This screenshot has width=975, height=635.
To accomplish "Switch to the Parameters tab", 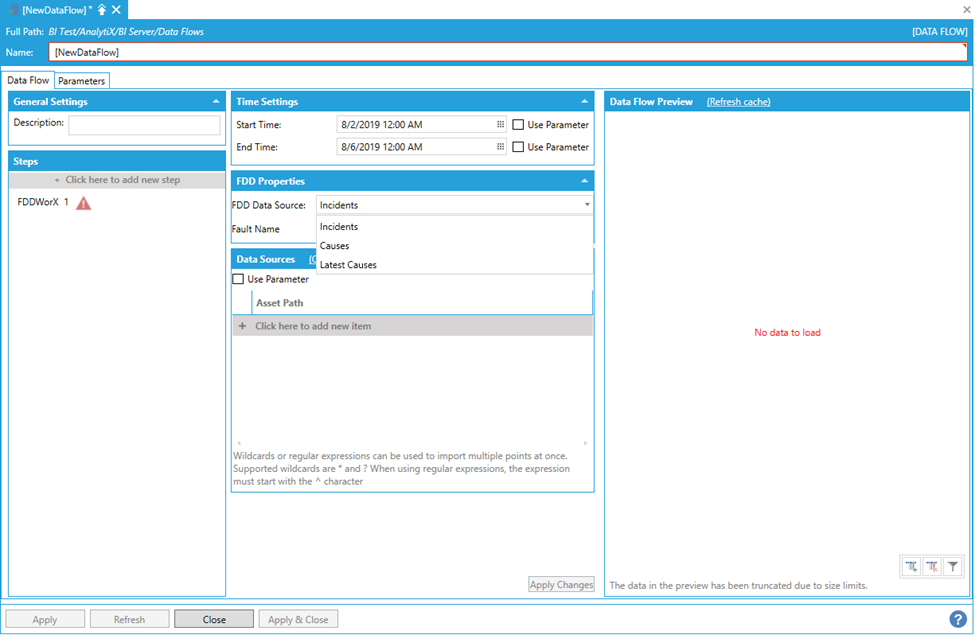I will [81, 80].
